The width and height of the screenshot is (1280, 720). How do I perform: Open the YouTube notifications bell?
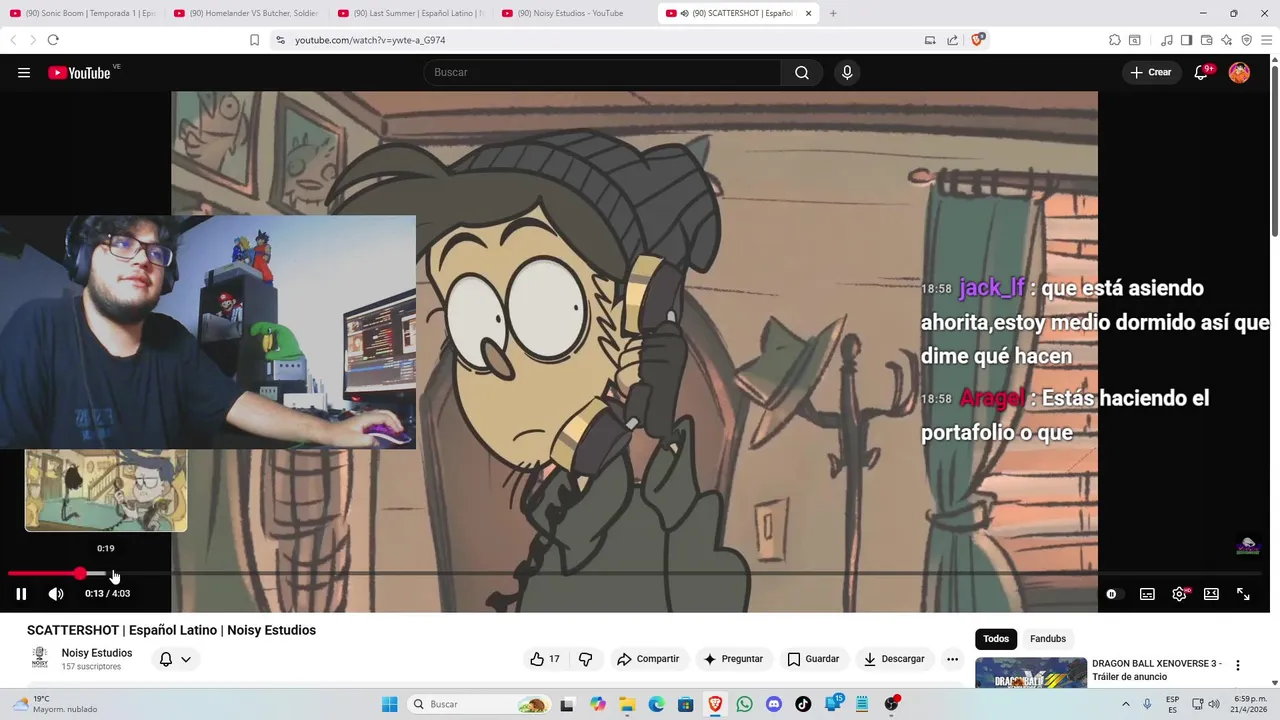click(1202, 72)
